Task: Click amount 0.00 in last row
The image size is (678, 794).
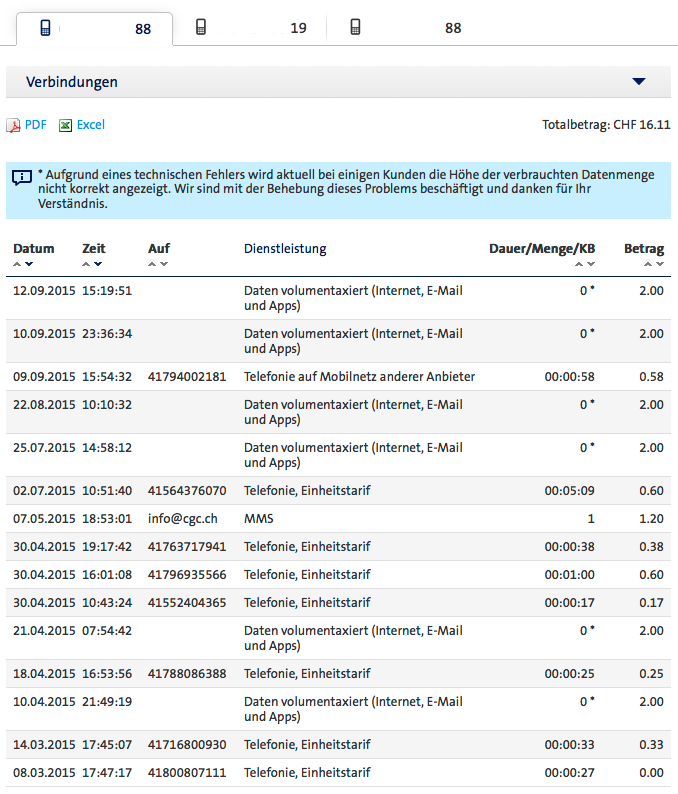Action: click(651, 773)
